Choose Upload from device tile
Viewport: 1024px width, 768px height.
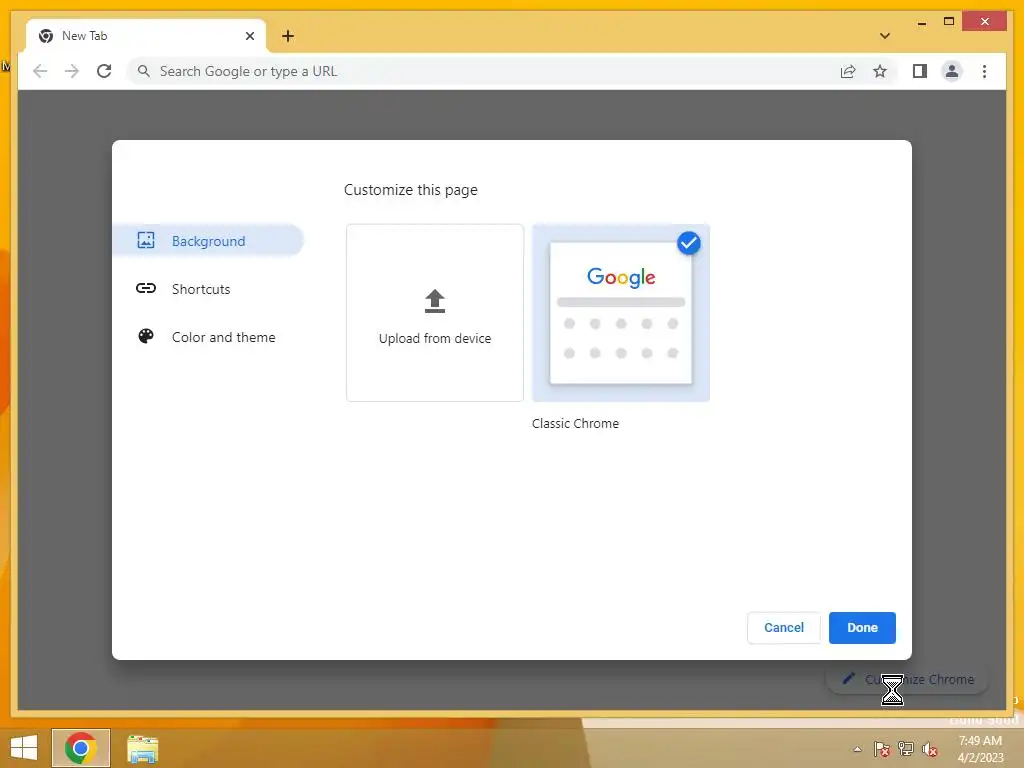click(x=435, y=313)
